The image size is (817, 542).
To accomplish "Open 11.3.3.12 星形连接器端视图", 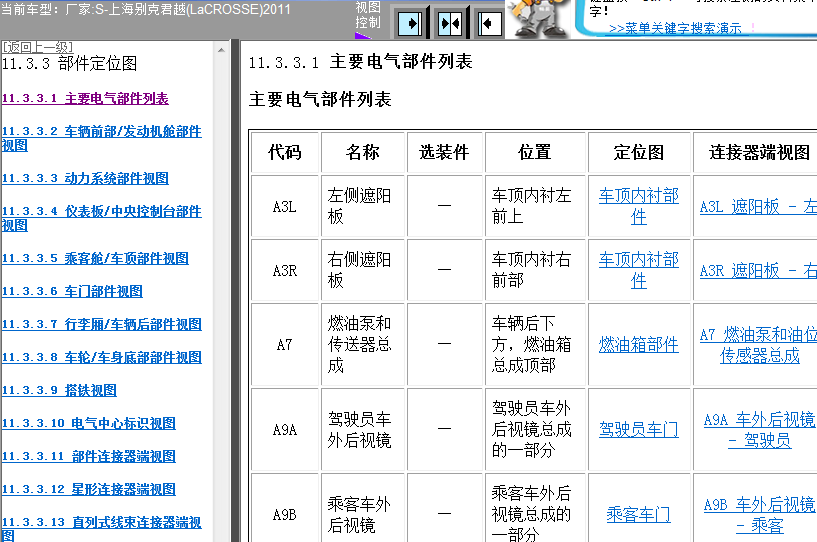I will coord(89,489).
